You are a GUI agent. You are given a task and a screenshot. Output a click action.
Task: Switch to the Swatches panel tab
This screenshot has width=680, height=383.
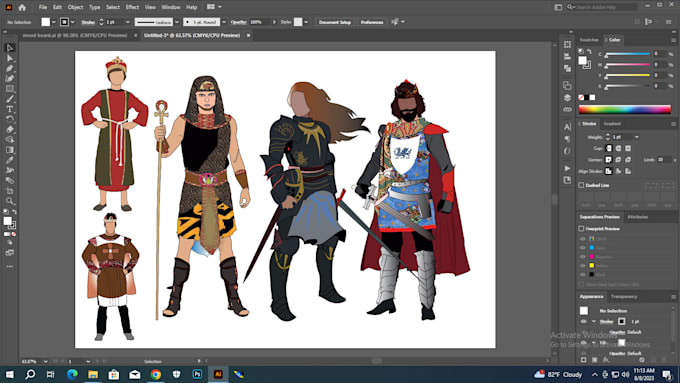(589, 40)
